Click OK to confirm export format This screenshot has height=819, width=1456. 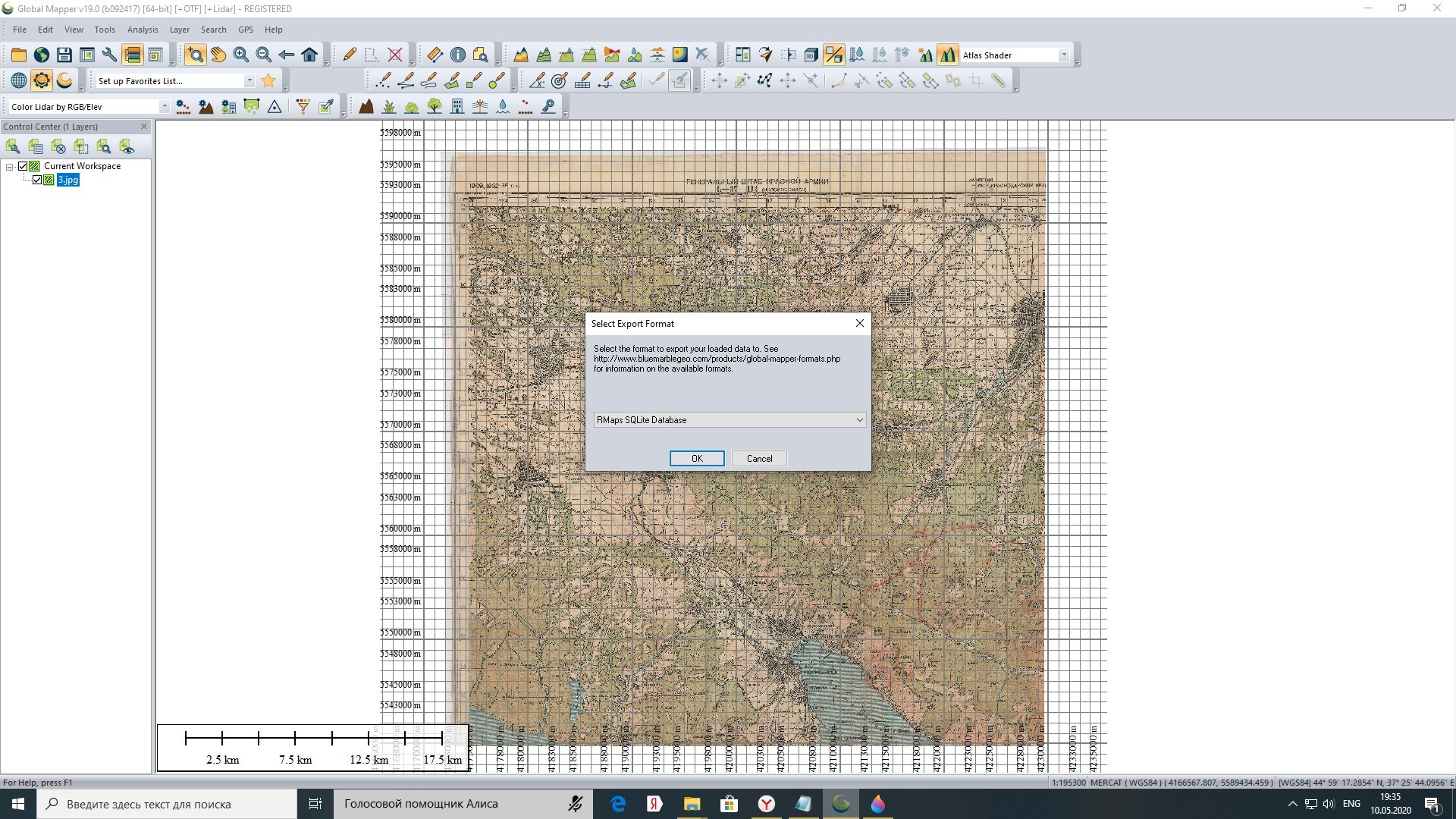pos(698,458)
